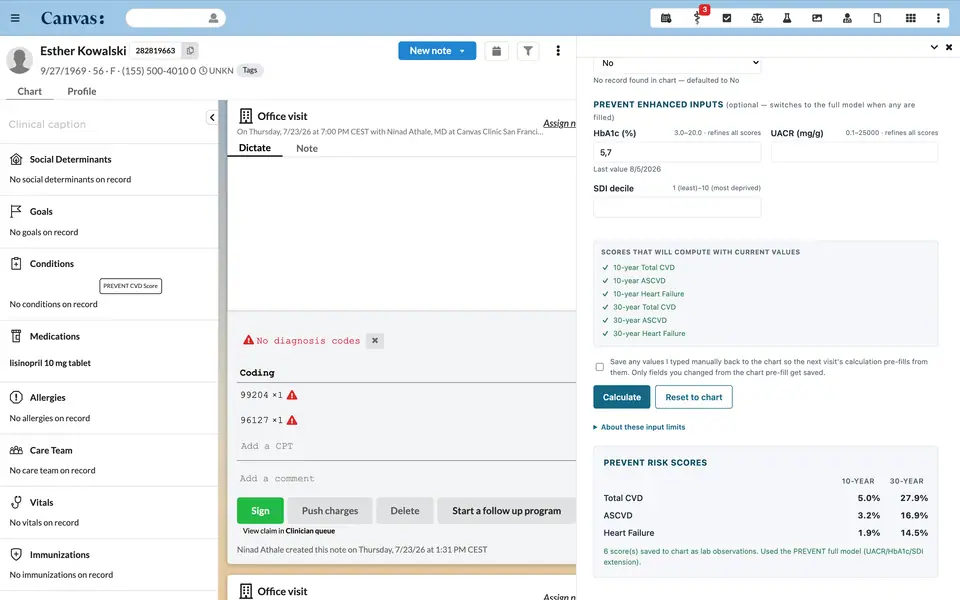Switch to the Chart tab
This screenshot has height=600, width=960.
click(x=29, y=91)
